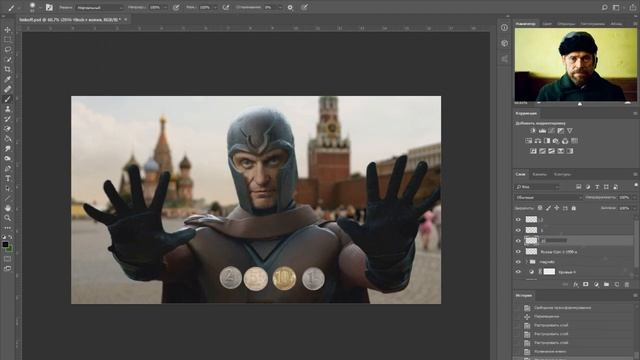The height and width of the screenshot is (360, 640).
Task: Open the layer blend mode dropdown
Action: pyautogui.click(x=549, y=198)
